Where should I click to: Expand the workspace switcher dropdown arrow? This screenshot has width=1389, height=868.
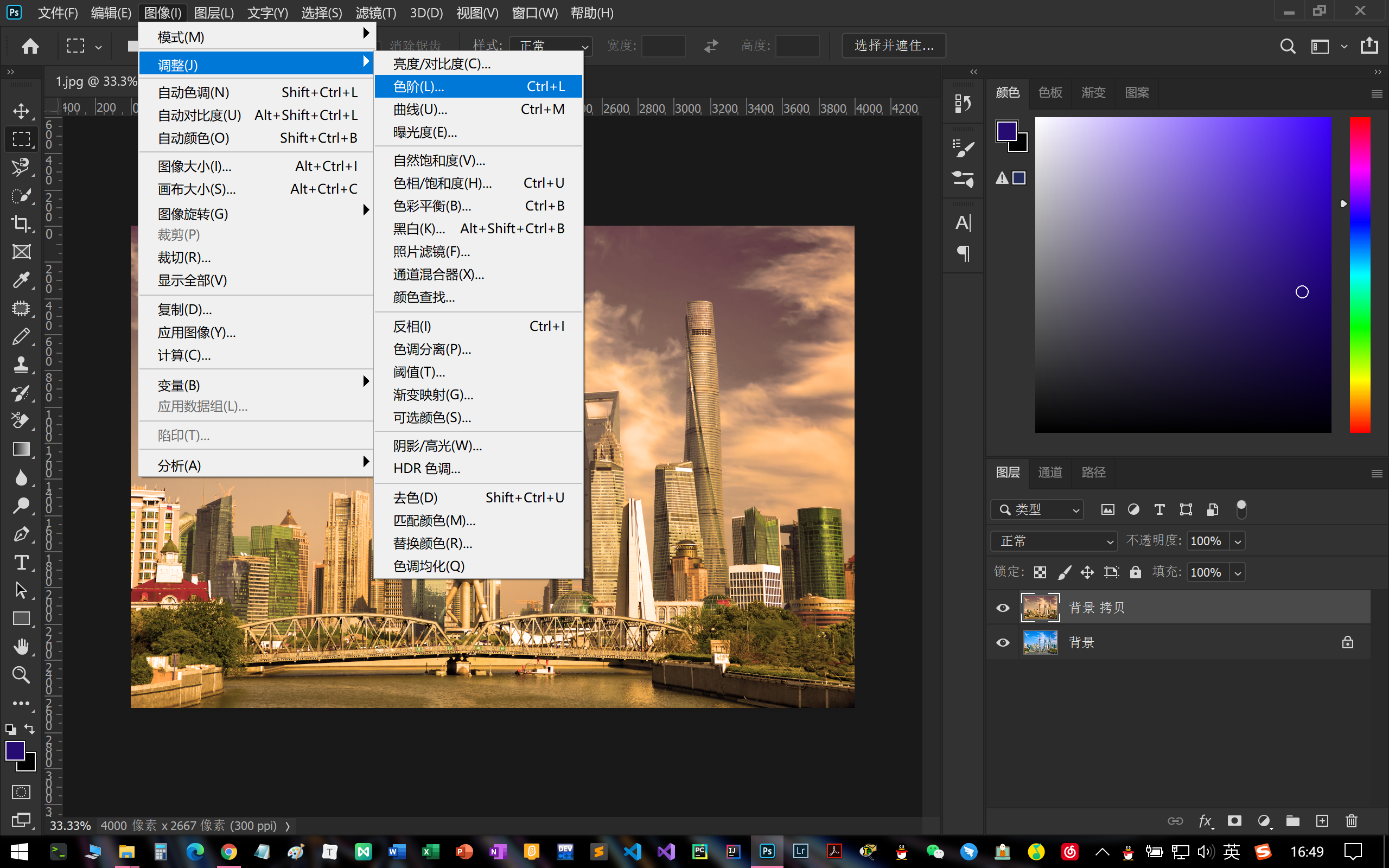coord(1343,47)
